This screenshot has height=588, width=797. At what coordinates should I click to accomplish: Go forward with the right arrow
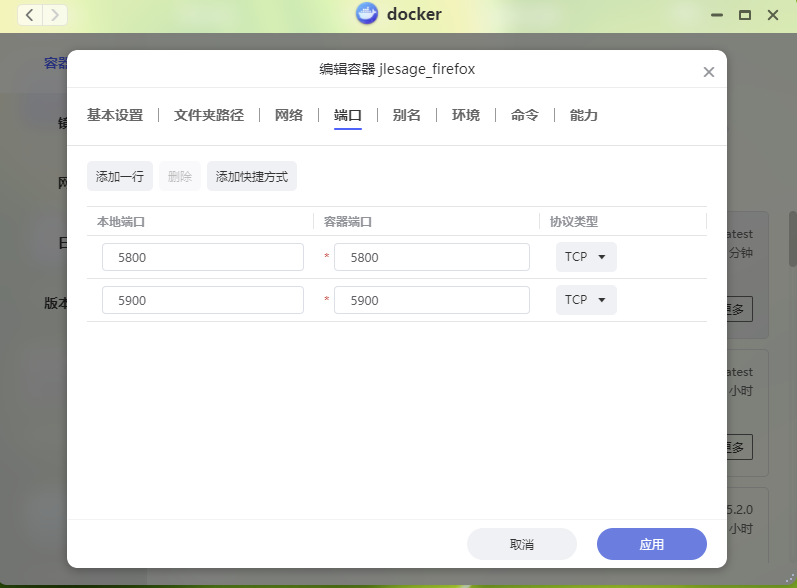55,15
